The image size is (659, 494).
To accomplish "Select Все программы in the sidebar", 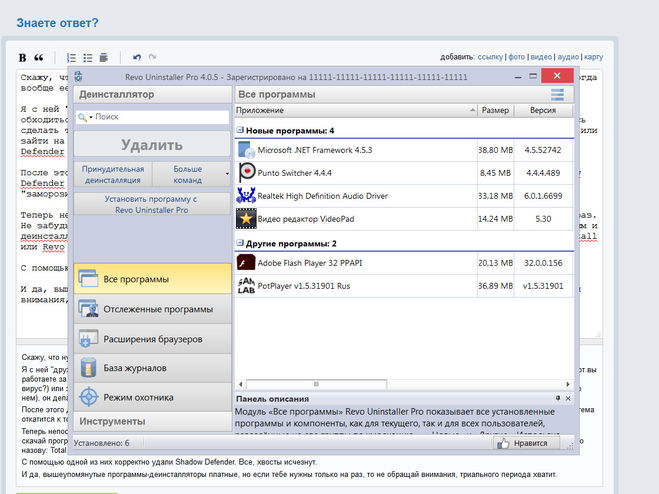I will (x=153, y=279).
